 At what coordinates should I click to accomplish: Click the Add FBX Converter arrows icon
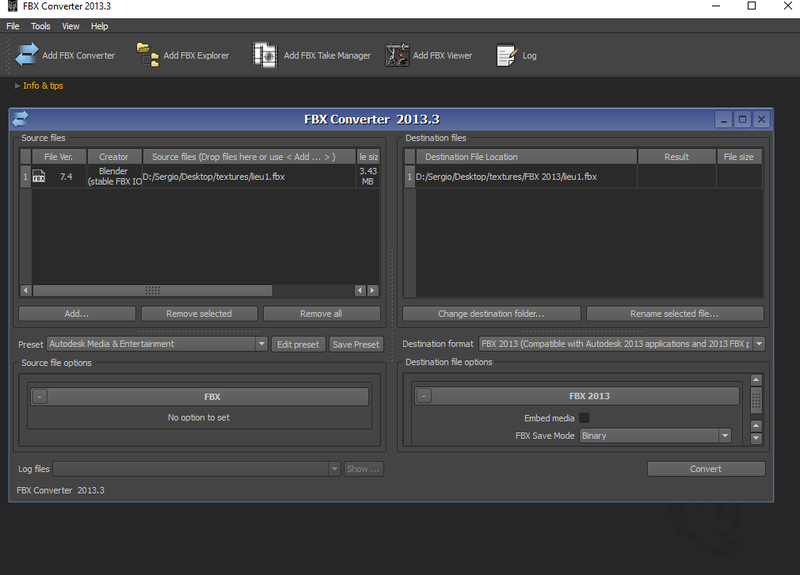point(27,55)
